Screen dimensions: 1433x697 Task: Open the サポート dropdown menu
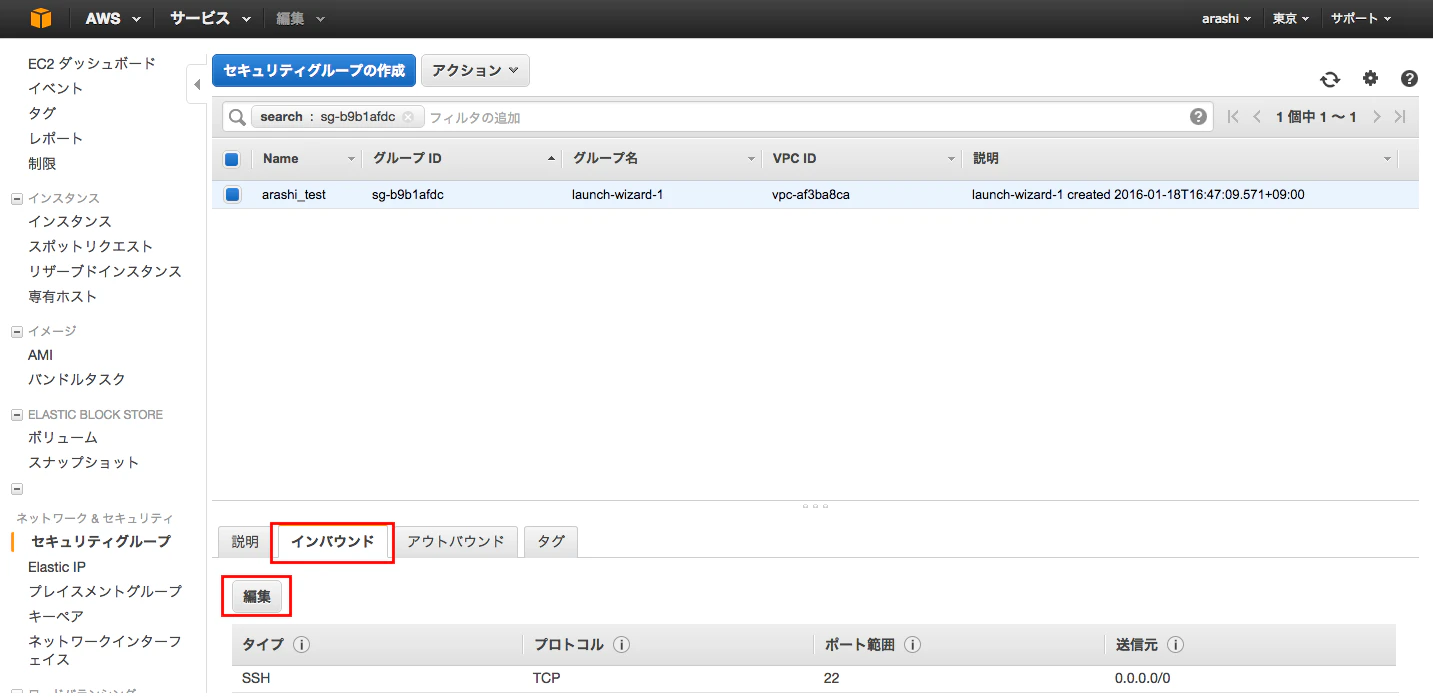pos(1361,18)
